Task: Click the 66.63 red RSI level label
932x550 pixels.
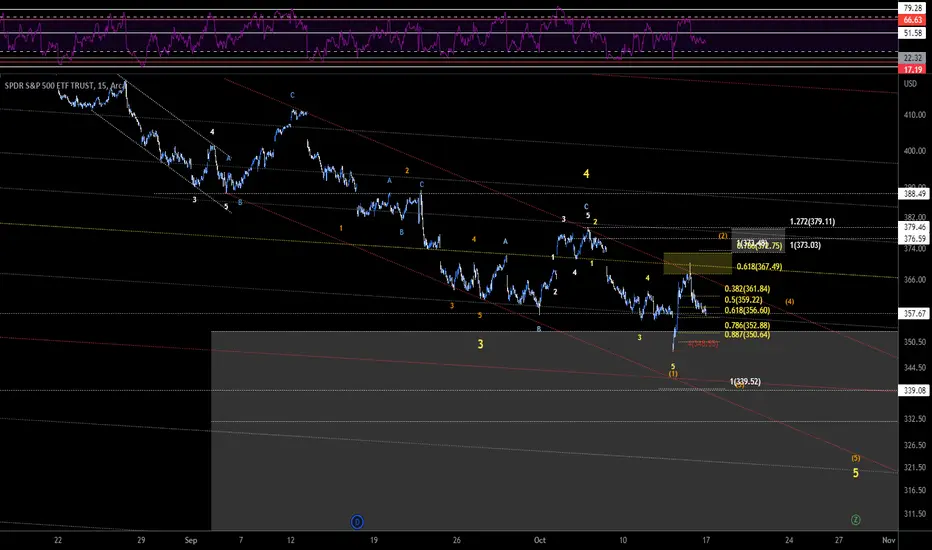Action: [x=912, y=20]
